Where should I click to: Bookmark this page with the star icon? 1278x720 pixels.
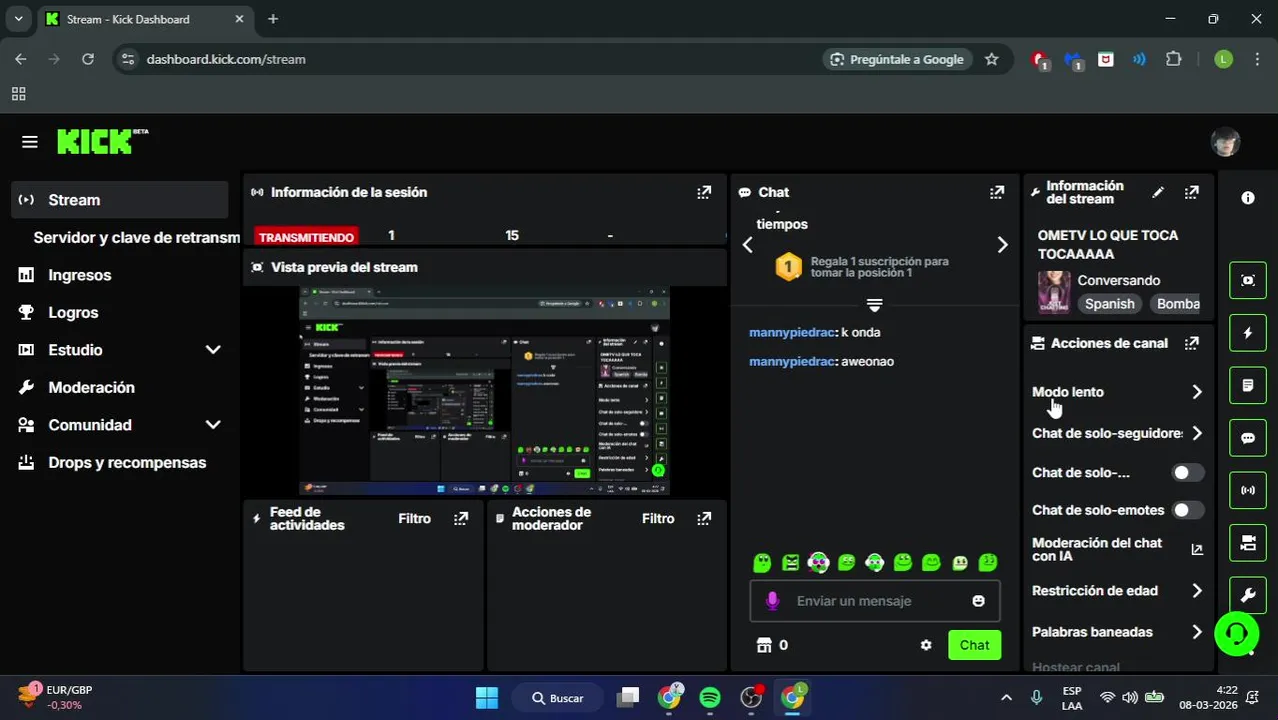click(991, 59)
